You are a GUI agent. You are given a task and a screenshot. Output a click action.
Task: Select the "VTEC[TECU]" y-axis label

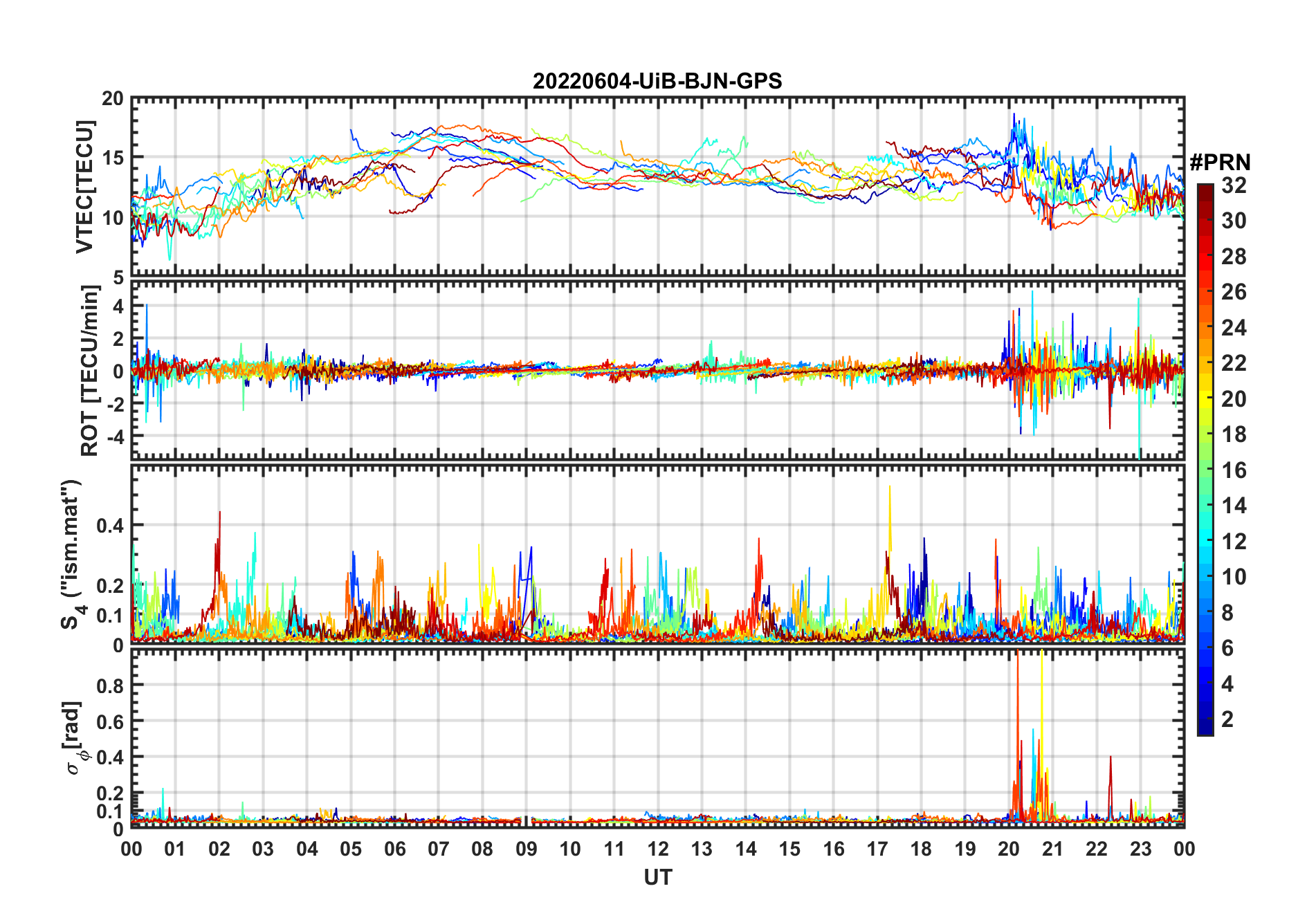84,187
